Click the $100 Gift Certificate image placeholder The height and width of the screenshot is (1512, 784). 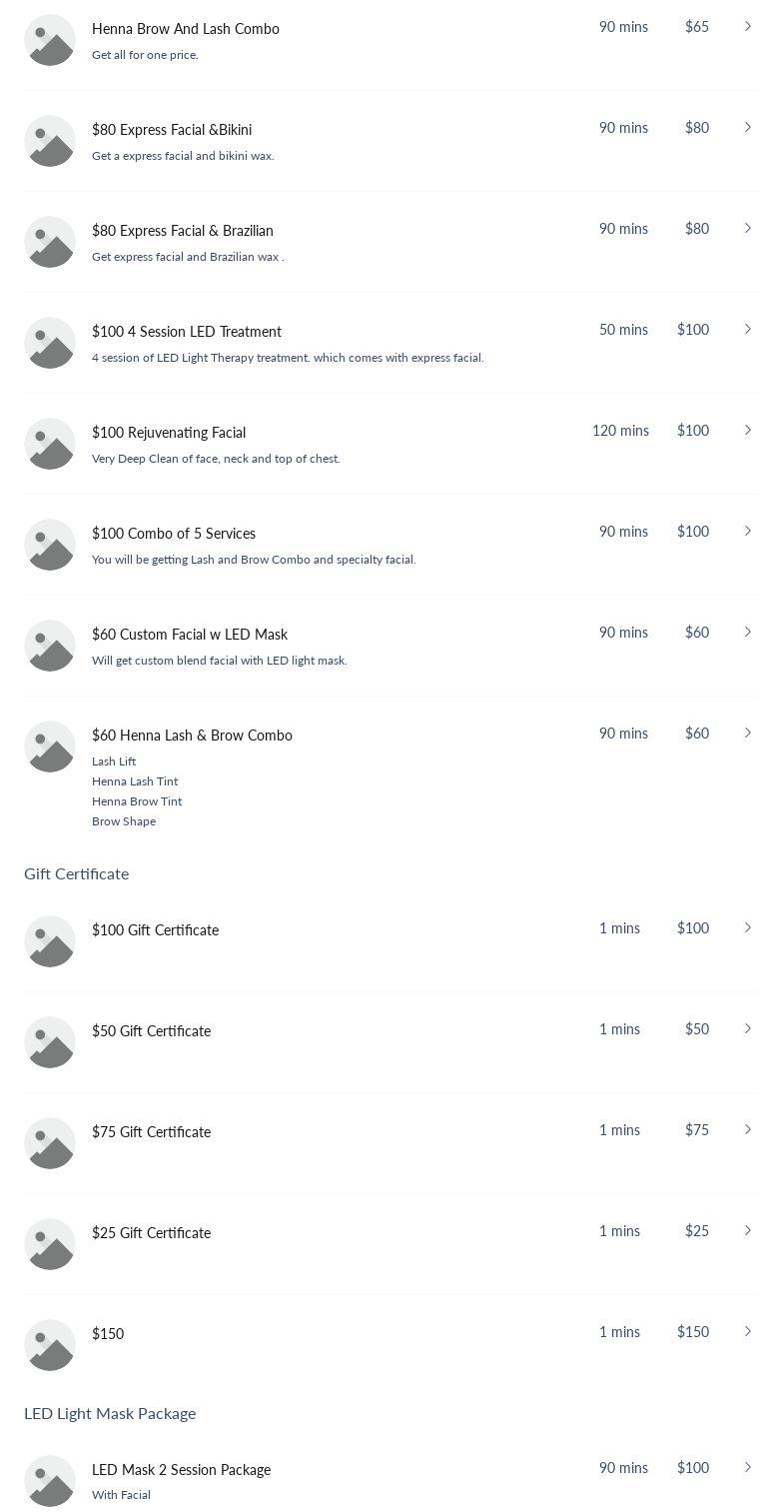50,941
